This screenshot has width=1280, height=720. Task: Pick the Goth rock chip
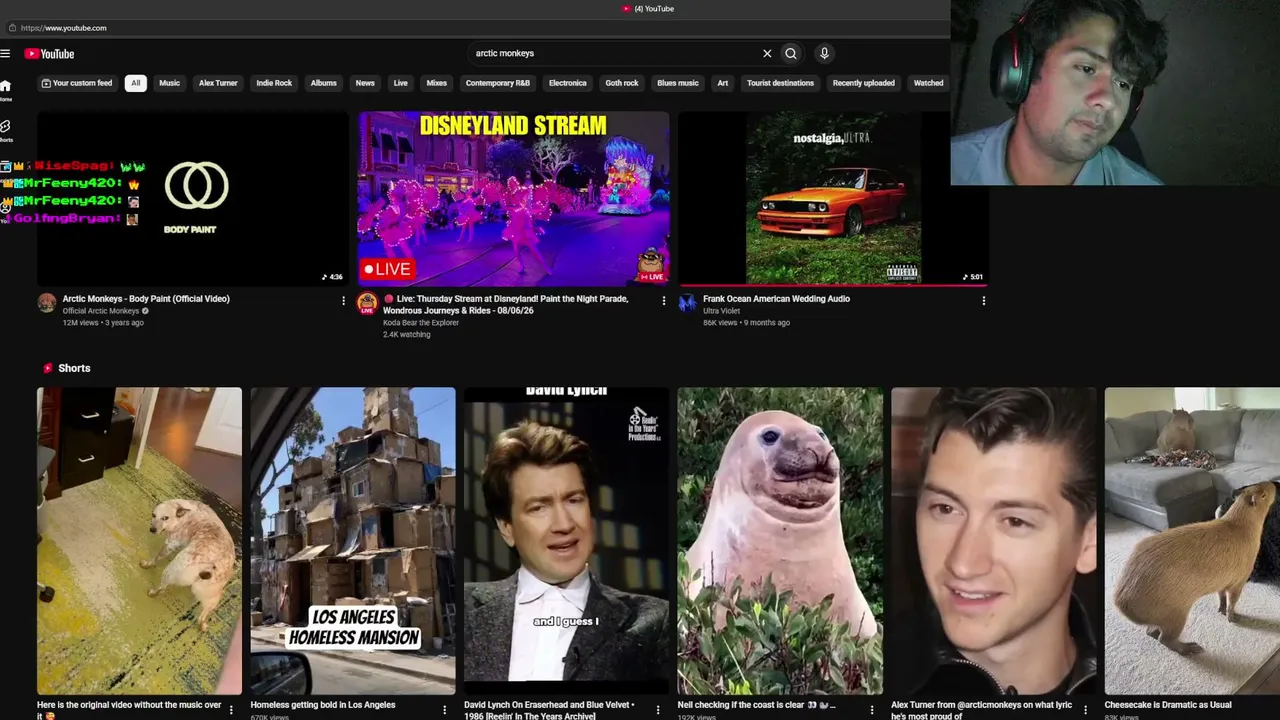pos(622,83)
